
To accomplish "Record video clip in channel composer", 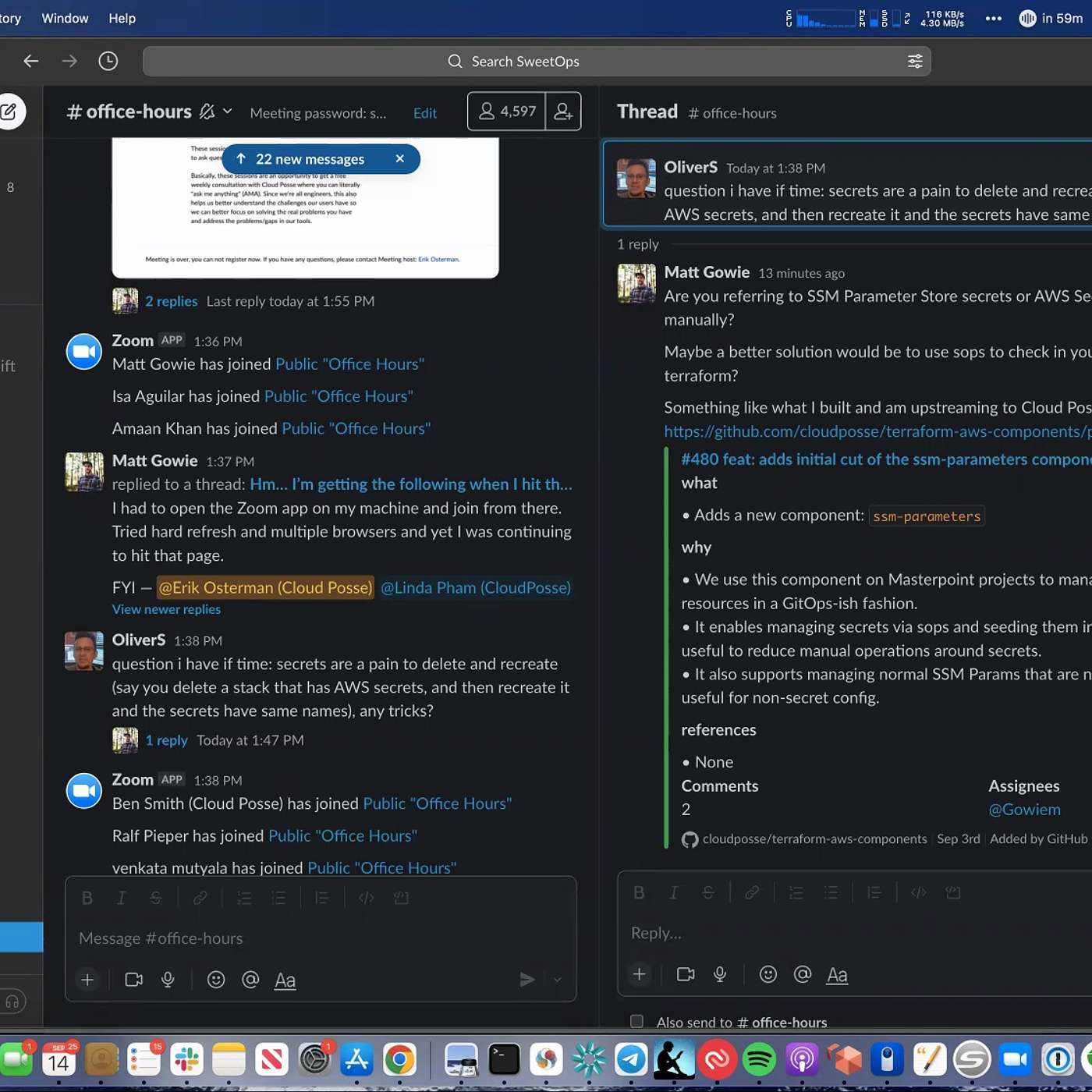I will coord(134,980).
